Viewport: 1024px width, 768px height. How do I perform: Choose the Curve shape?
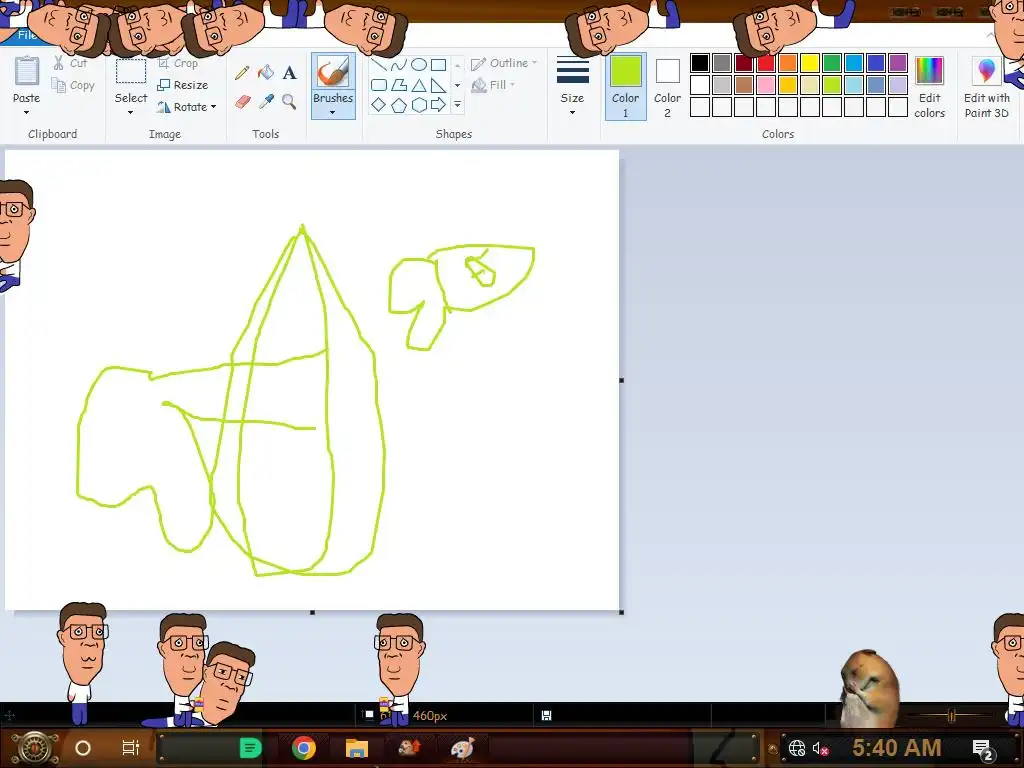(399, 64)
